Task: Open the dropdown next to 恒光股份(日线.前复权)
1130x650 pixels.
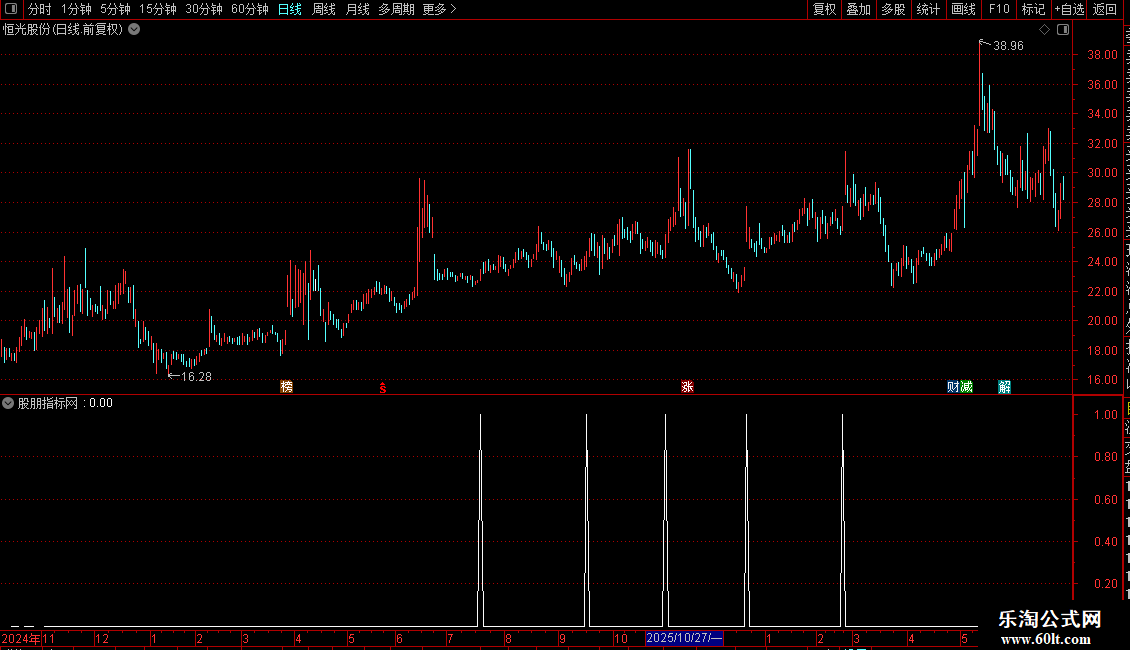Action: point(134,30)
